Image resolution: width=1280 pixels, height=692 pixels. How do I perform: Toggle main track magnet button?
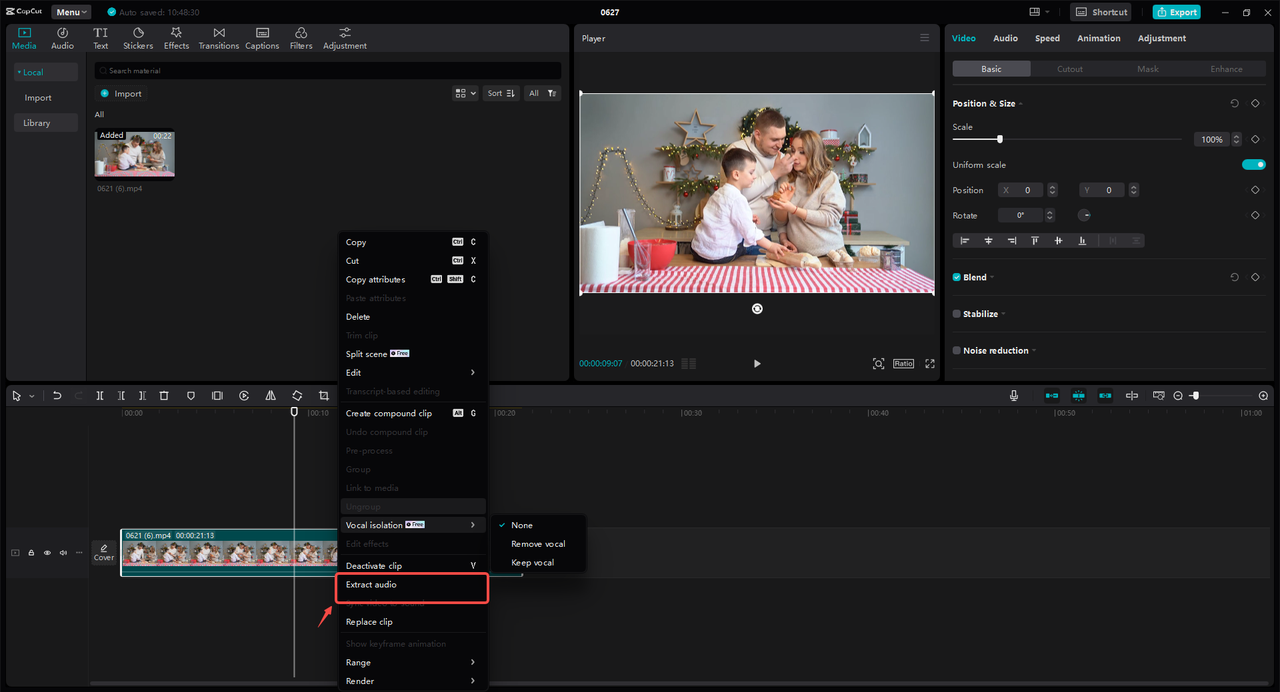(x=1052, y=396)
